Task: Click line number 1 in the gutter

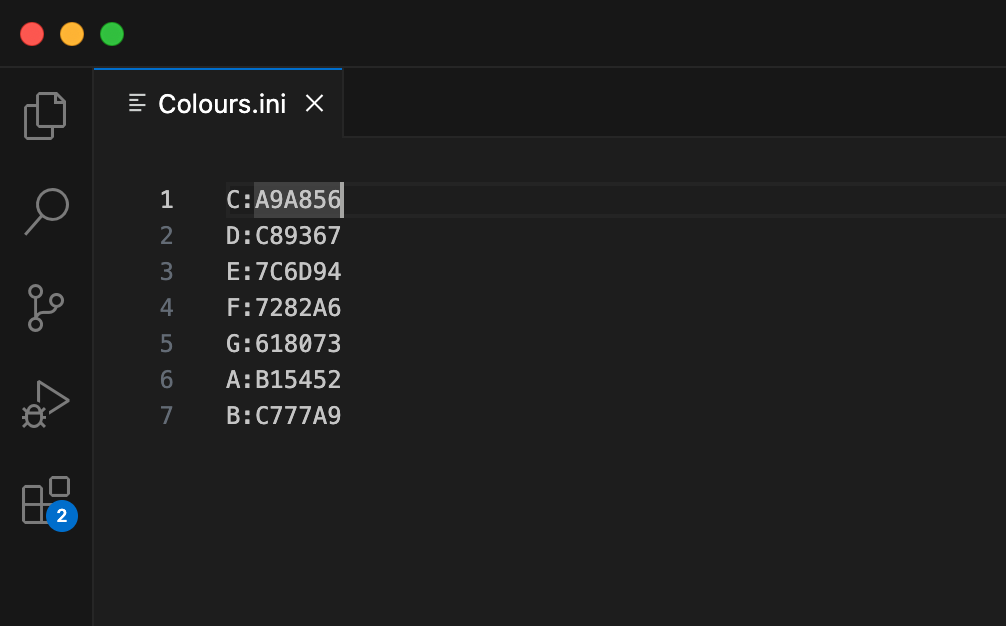Action: 167,200
